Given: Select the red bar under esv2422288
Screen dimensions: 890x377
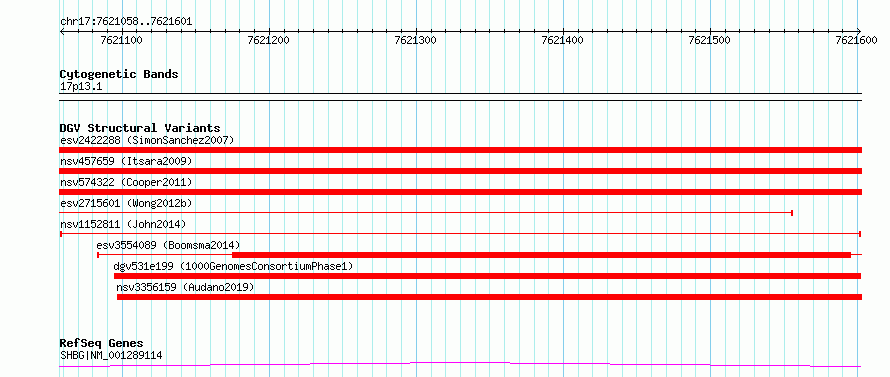Looking at the screenshot, I should pos(460,150).
